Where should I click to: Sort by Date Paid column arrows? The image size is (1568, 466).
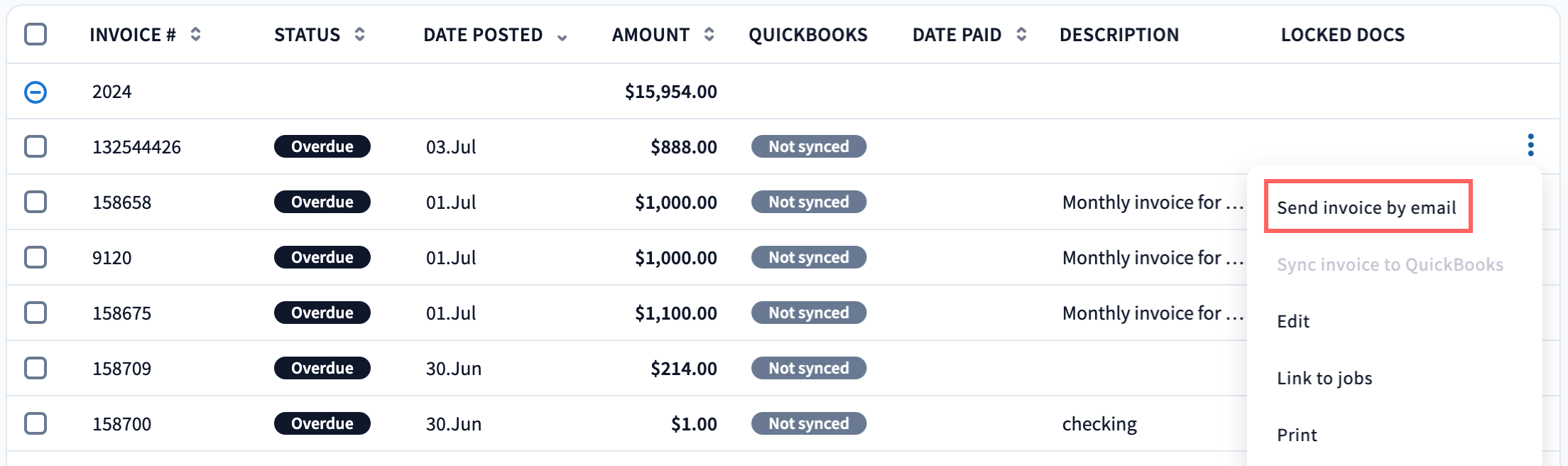coord(1021,34)
